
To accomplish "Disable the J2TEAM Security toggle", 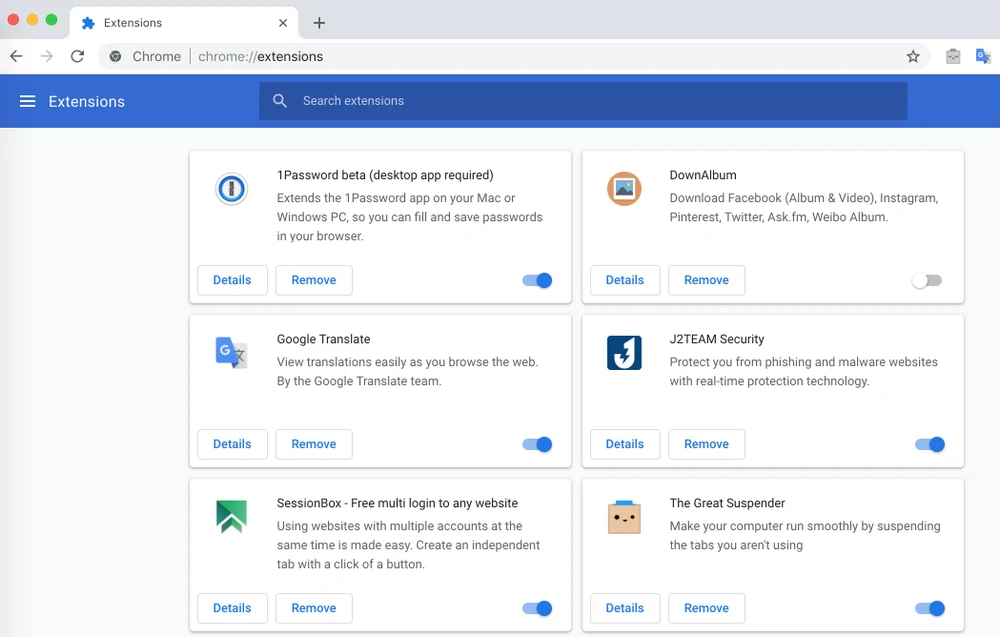I will tap(930, 444).
